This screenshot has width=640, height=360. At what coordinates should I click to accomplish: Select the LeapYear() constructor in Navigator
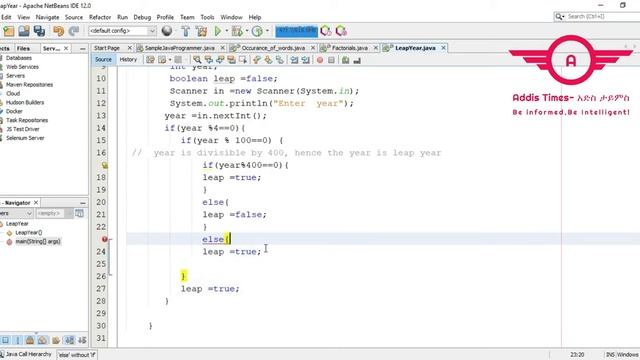point(29,233)
